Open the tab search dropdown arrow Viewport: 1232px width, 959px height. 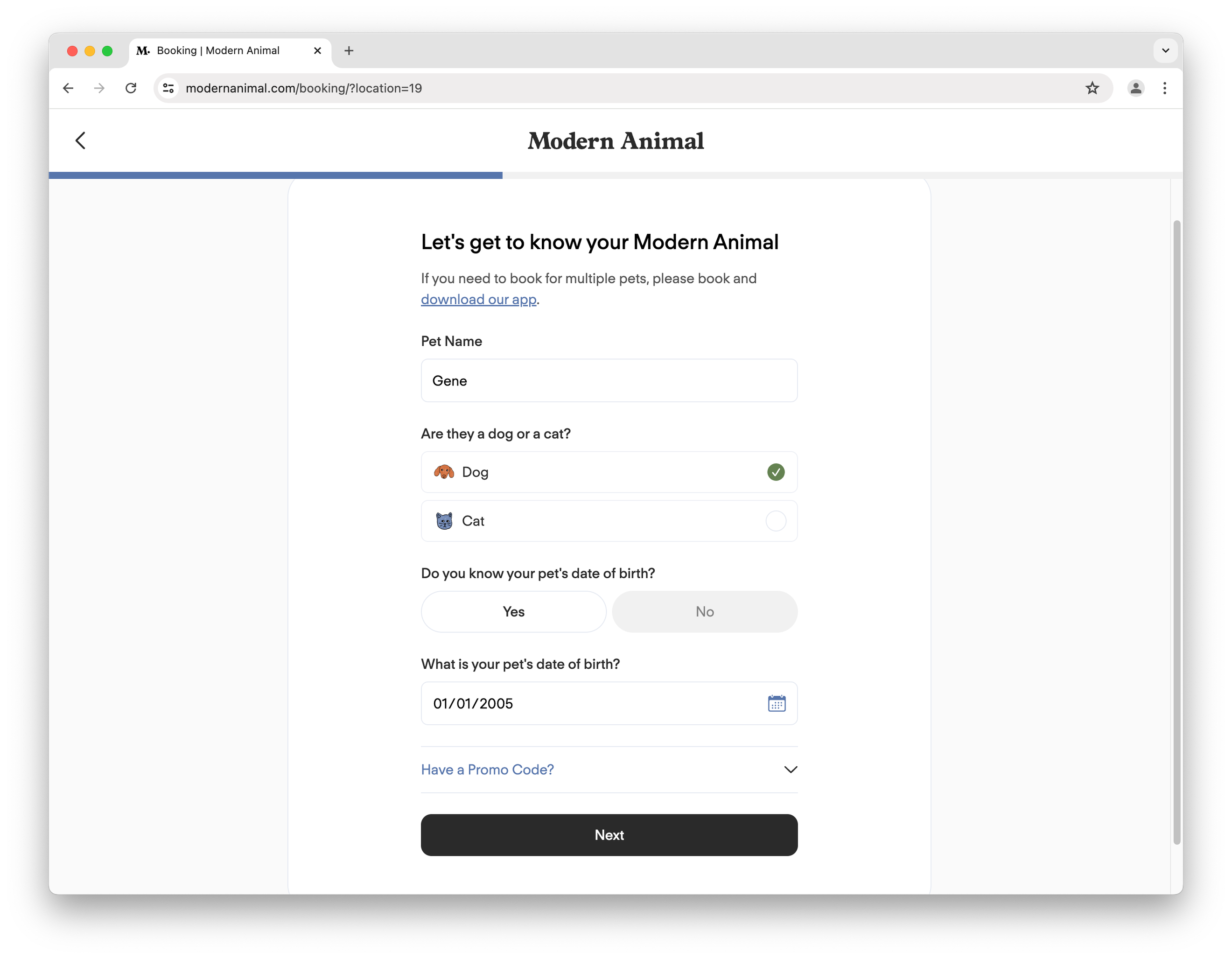pos(1165,51)
